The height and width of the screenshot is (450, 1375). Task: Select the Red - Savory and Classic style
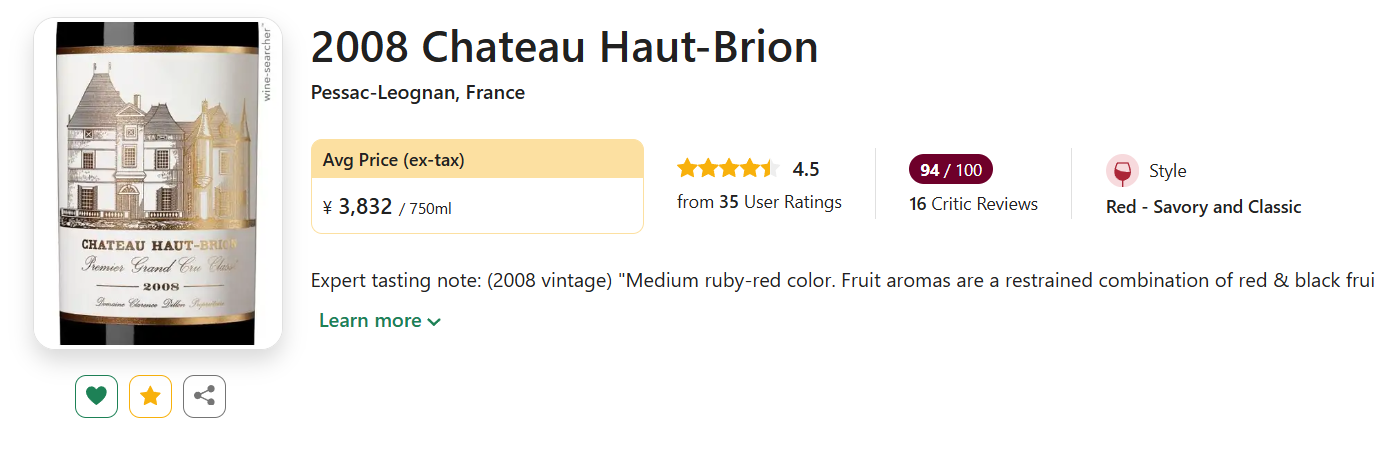point(1203,207)
